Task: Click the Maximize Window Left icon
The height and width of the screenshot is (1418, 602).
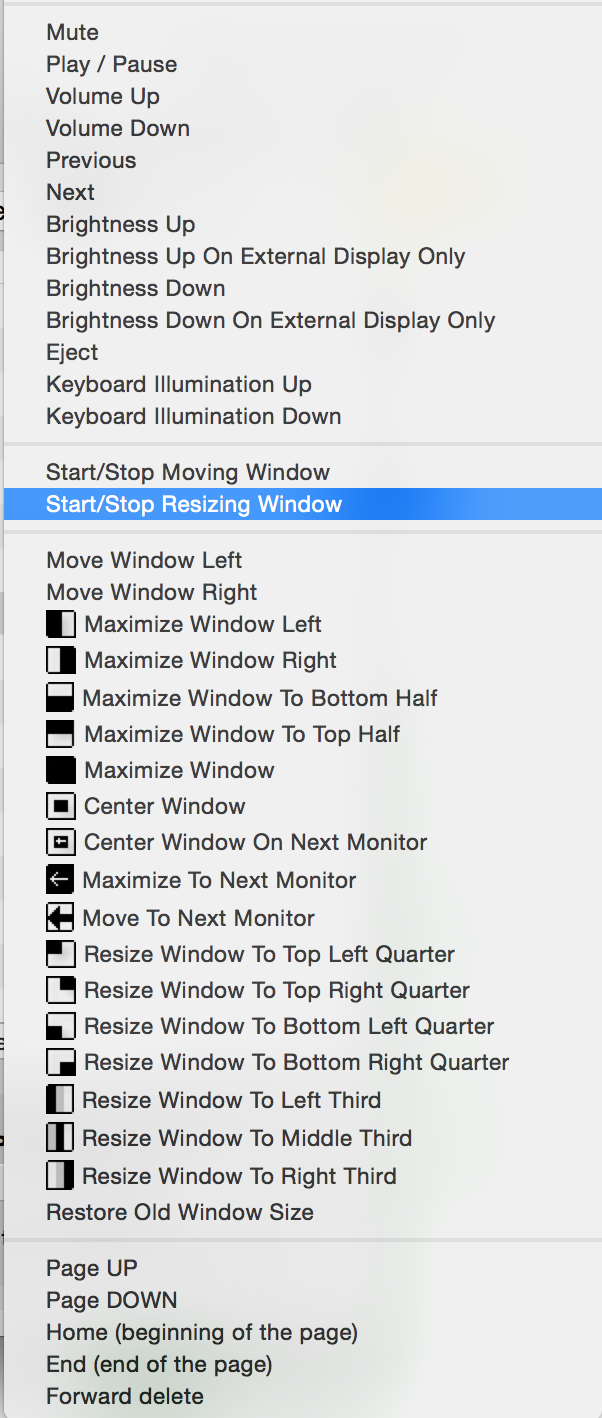Action: tap(61, 625)
